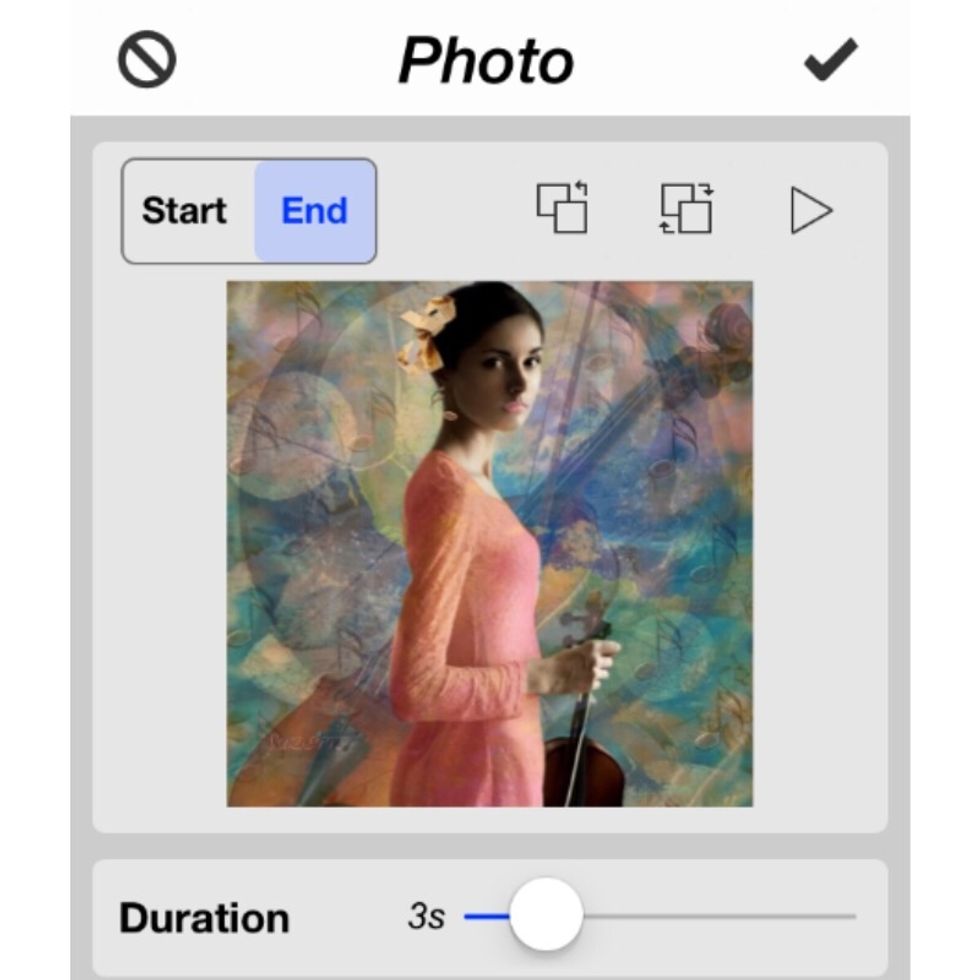Tap the cancel circle-slash icon

click(147, 60)
